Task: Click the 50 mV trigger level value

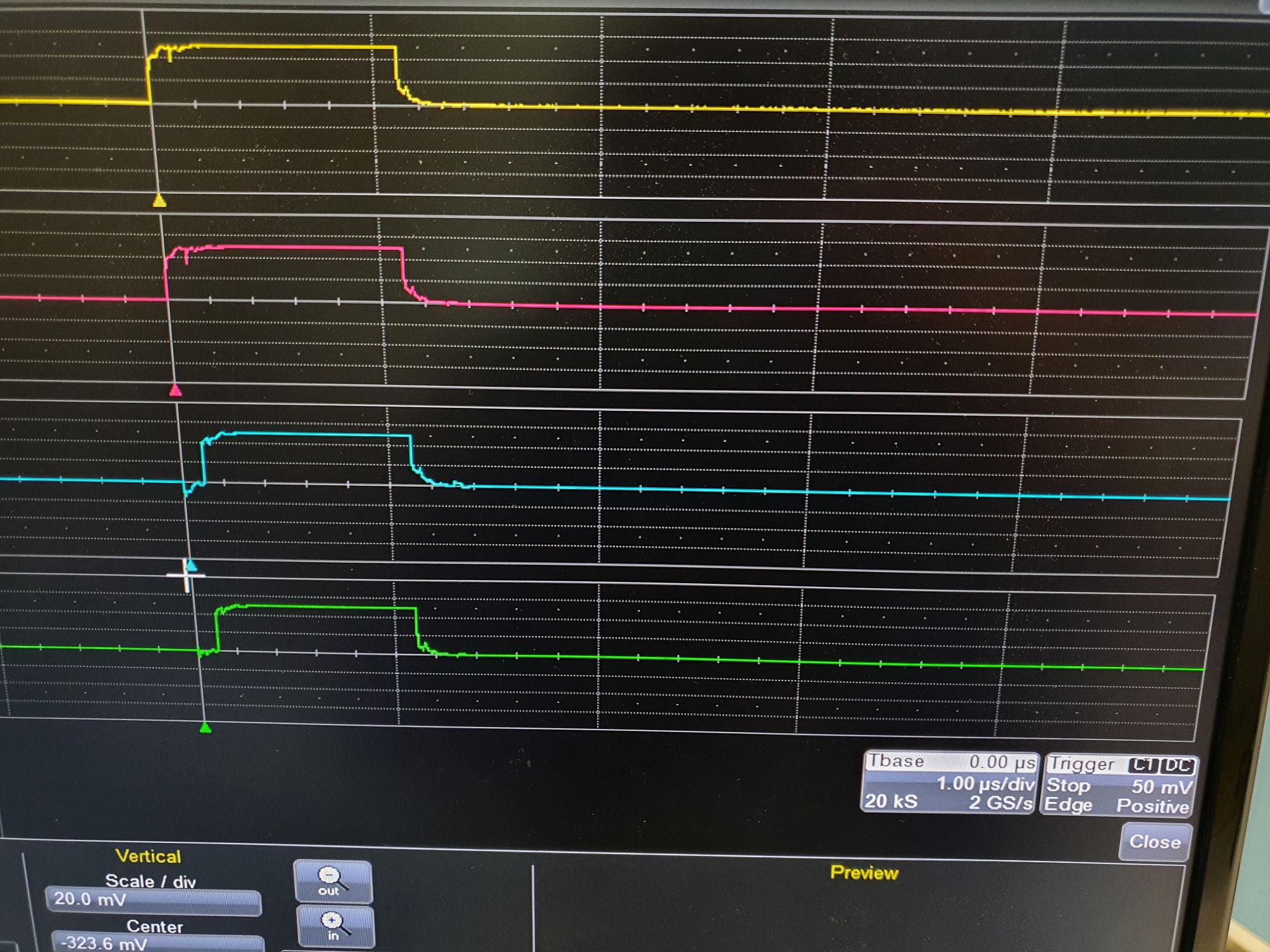Action: (x=1161, y=787)
